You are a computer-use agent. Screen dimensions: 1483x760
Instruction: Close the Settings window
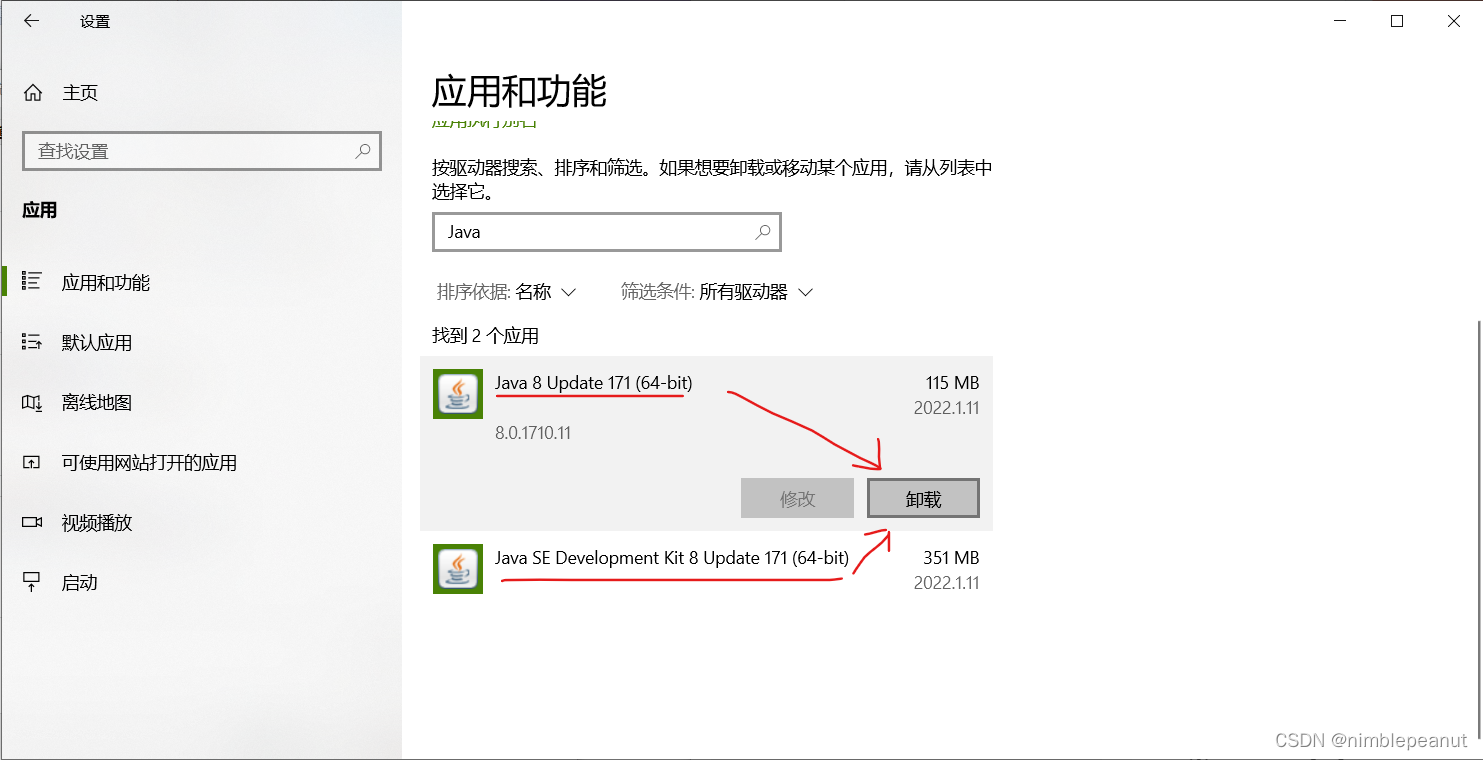[x=1454, y=21]
